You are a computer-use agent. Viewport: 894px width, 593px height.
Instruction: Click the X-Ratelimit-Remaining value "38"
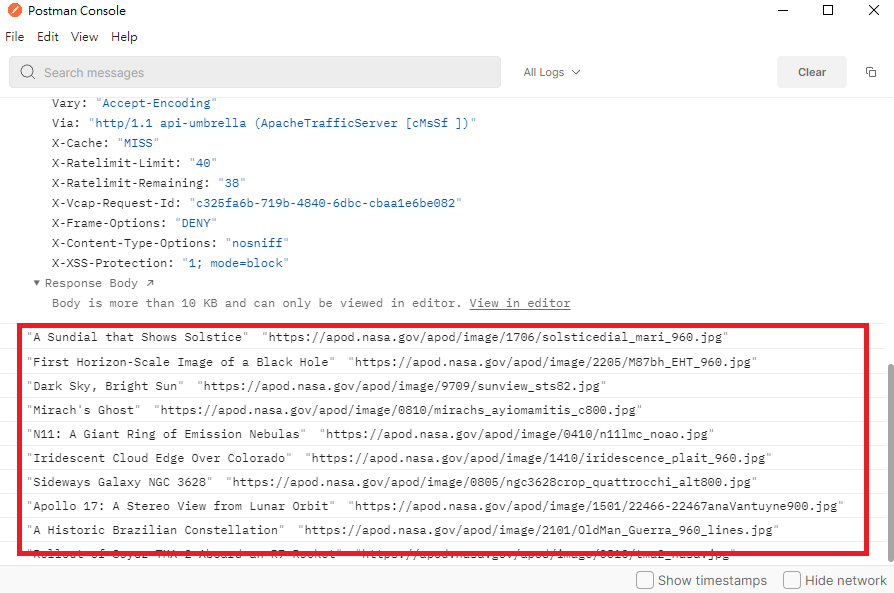tap(231, 183)
